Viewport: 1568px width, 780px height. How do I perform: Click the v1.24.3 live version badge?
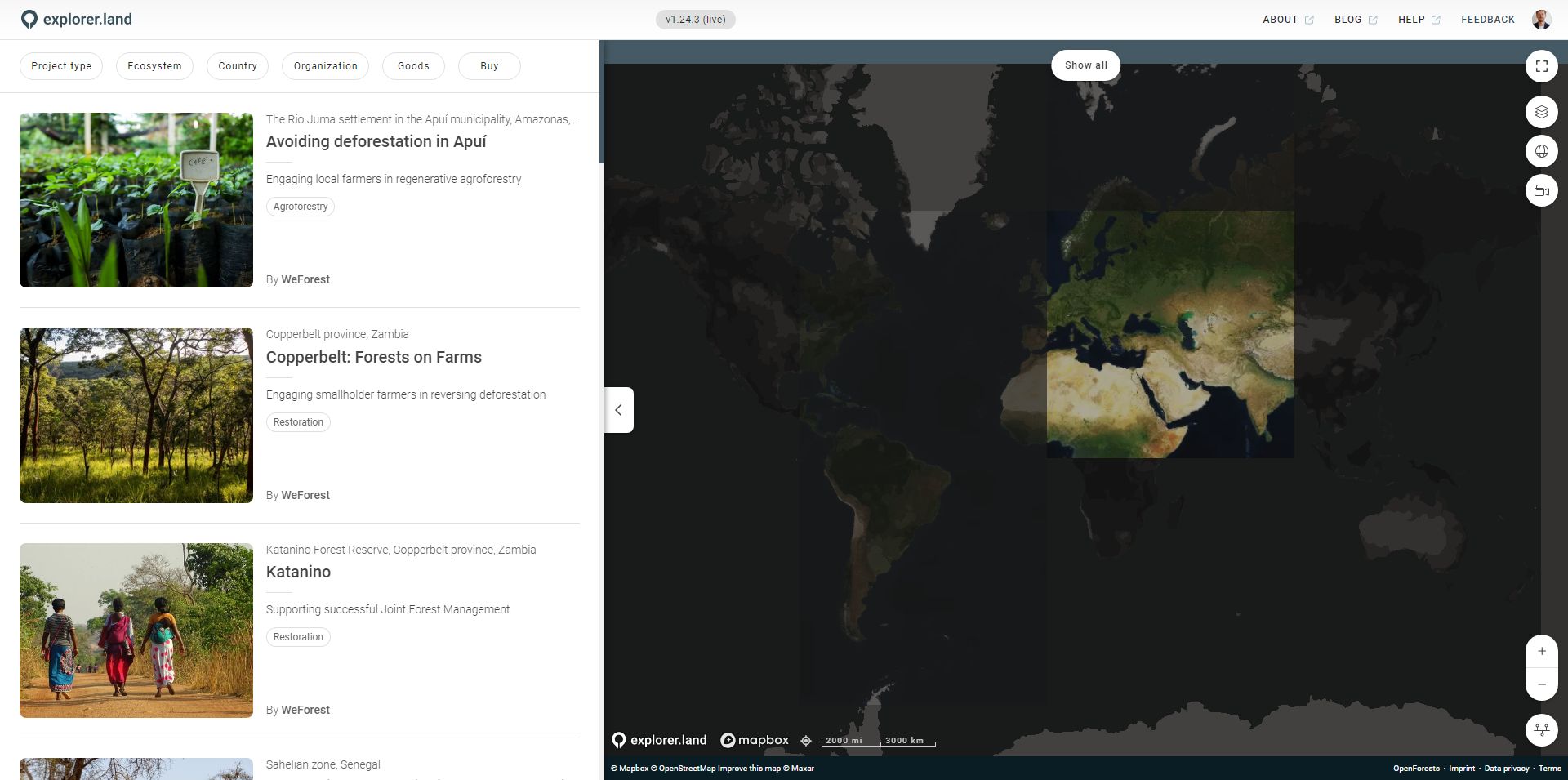click(x=695, y=19)
